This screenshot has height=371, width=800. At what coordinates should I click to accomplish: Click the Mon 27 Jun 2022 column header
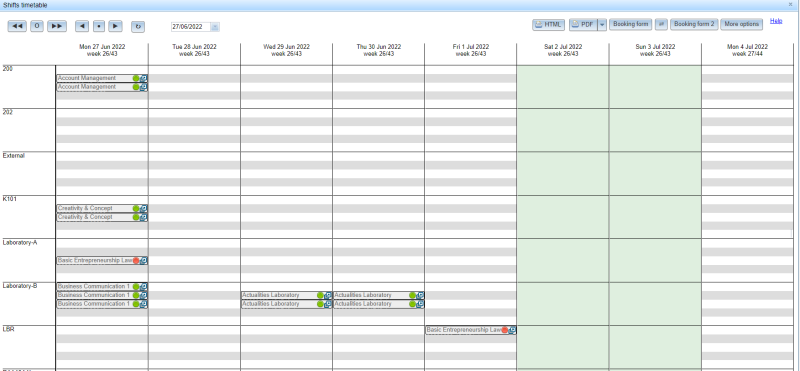[102, 50]
